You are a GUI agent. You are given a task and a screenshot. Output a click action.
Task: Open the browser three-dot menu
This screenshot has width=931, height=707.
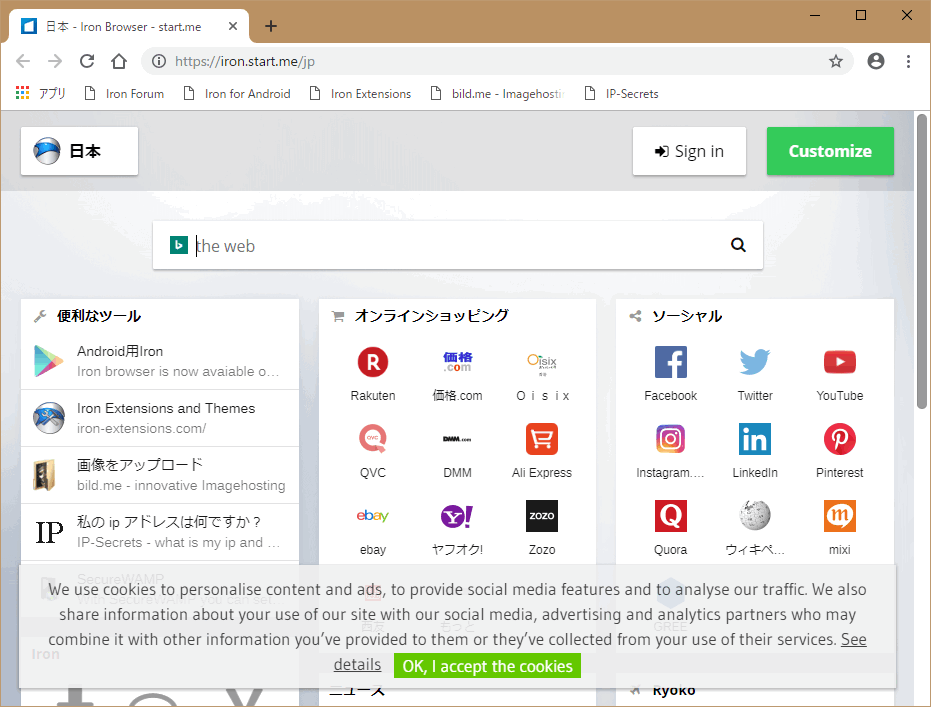tap(908, 61)
